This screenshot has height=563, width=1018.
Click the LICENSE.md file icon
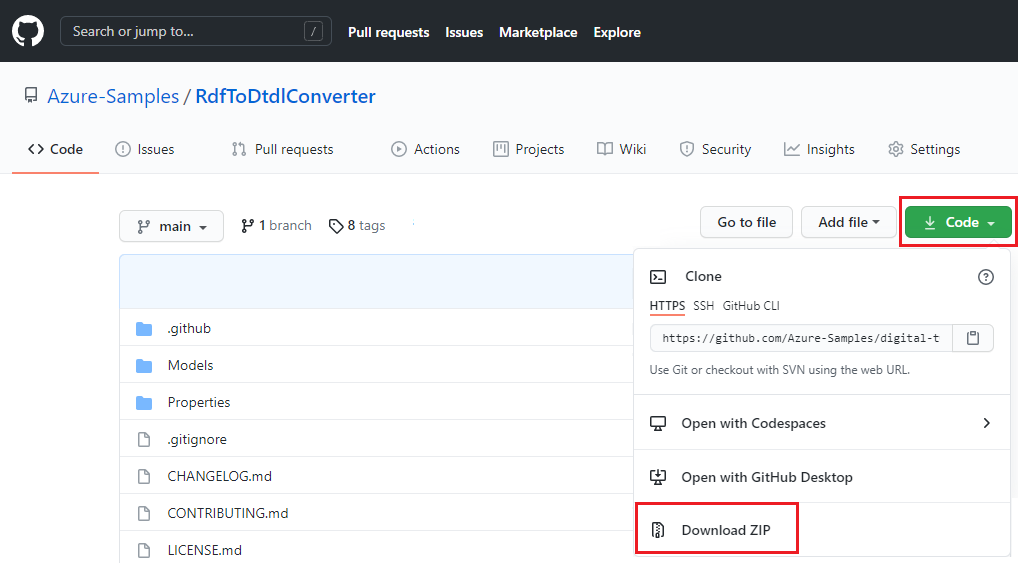[143, 551]
